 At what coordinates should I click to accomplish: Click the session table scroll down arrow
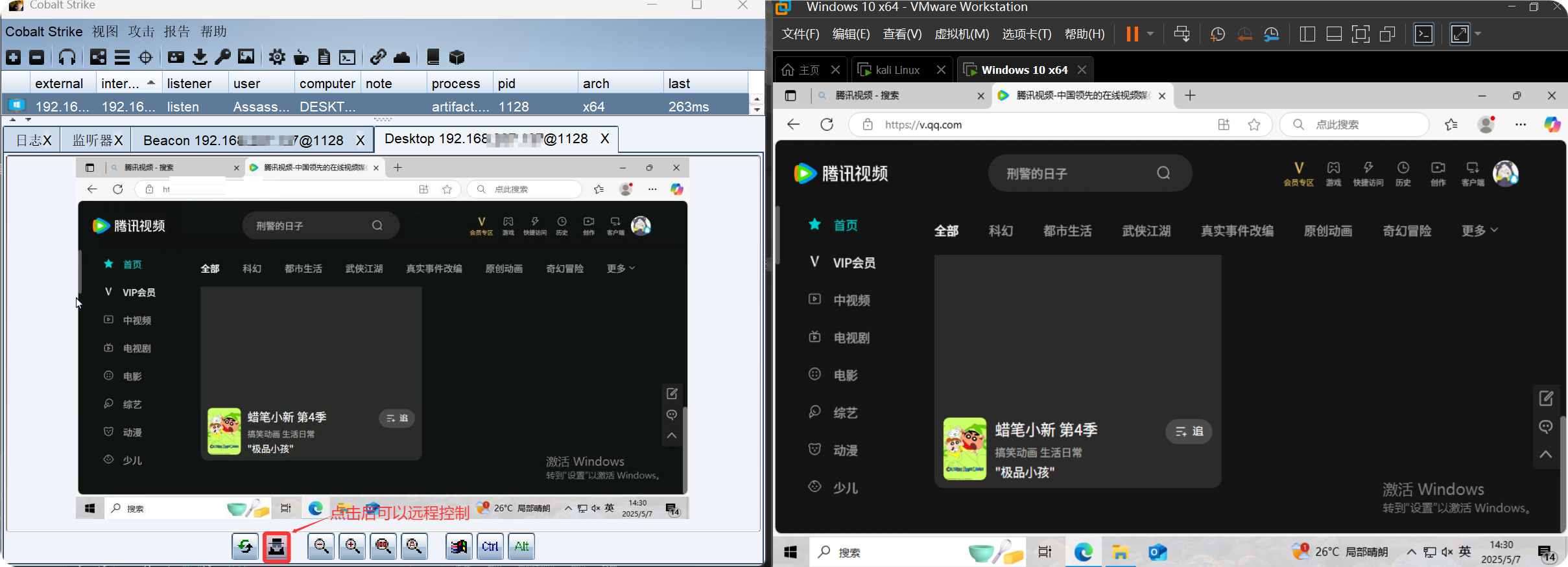tap(757, 110)
